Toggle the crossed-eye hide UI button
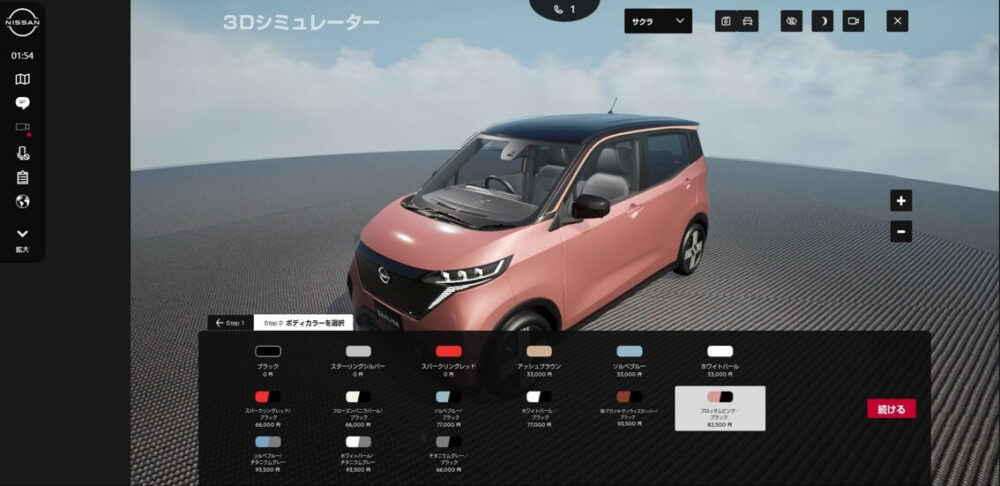This screenshot has height=486, width=1000. pyautogui.click(x=791, y=21)
